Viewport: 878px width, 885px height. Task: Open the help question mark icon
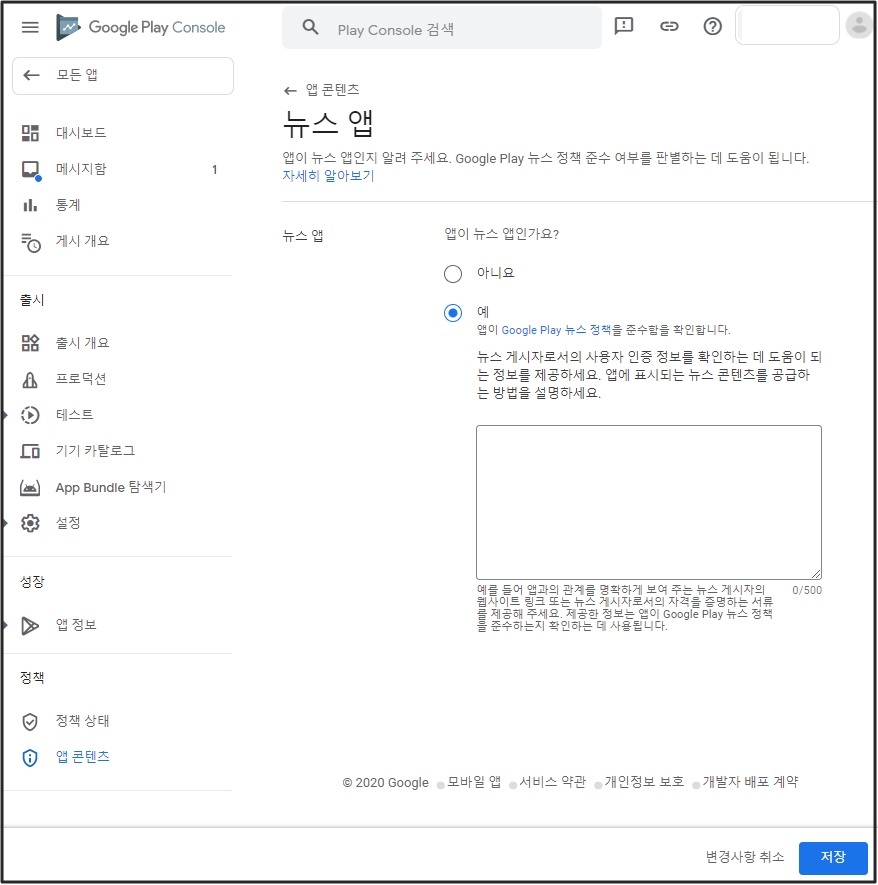tap(713, 26)
